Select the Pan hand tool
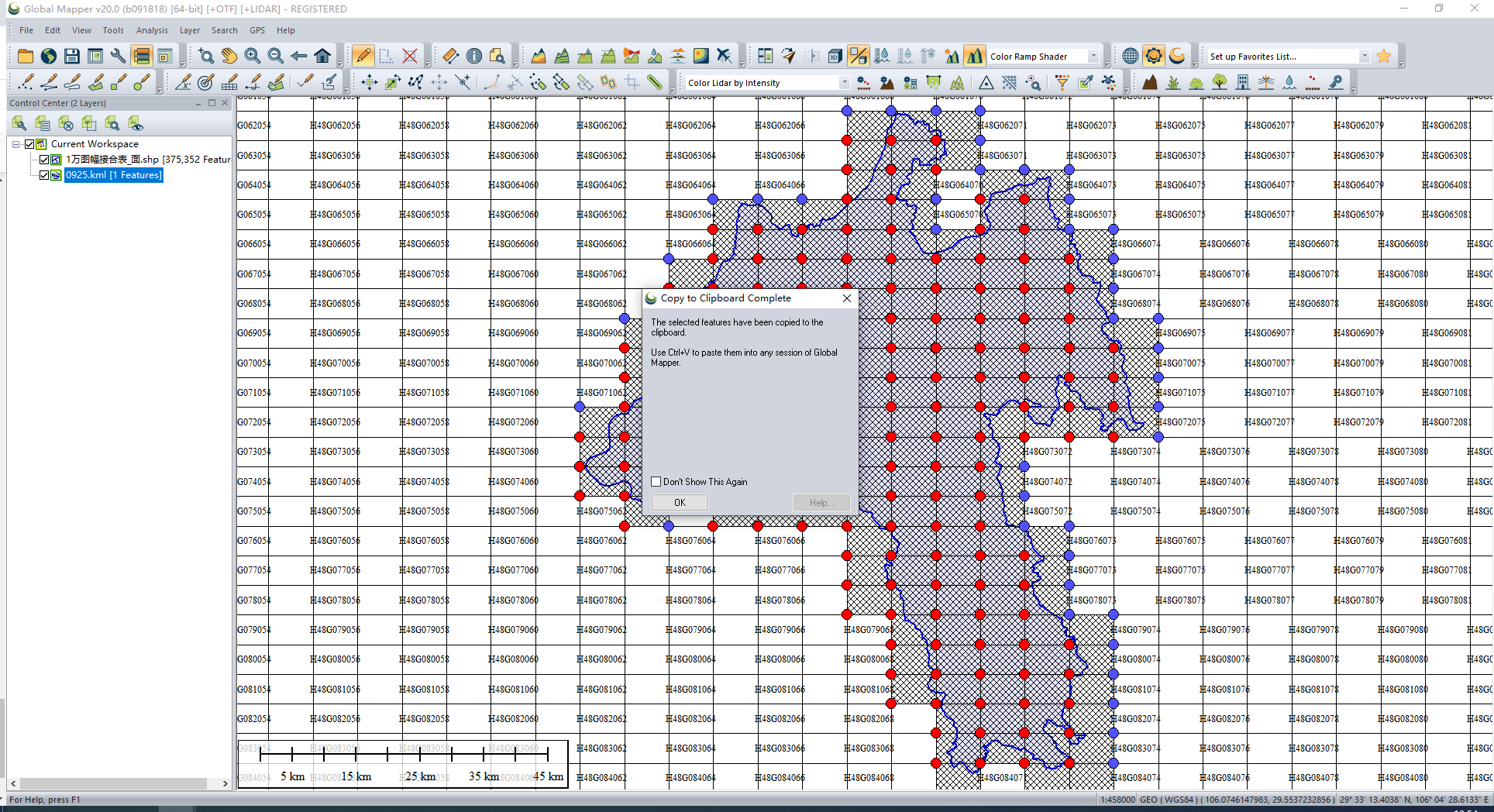 pos(229,56)
